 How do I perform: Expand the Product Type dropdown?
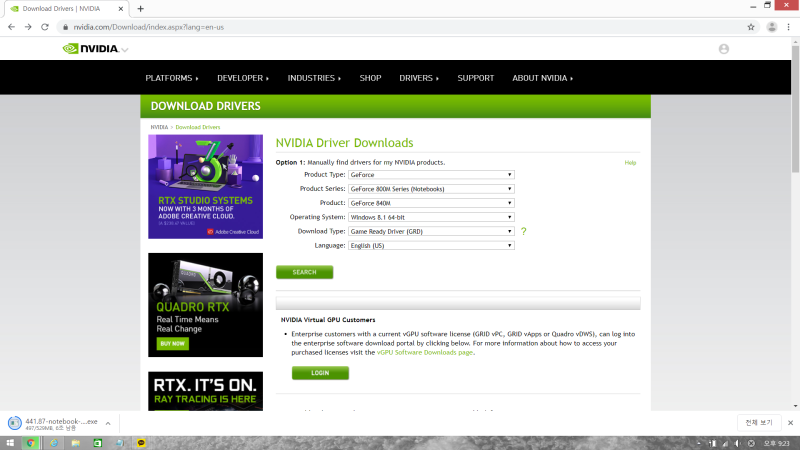click(431, 174)
